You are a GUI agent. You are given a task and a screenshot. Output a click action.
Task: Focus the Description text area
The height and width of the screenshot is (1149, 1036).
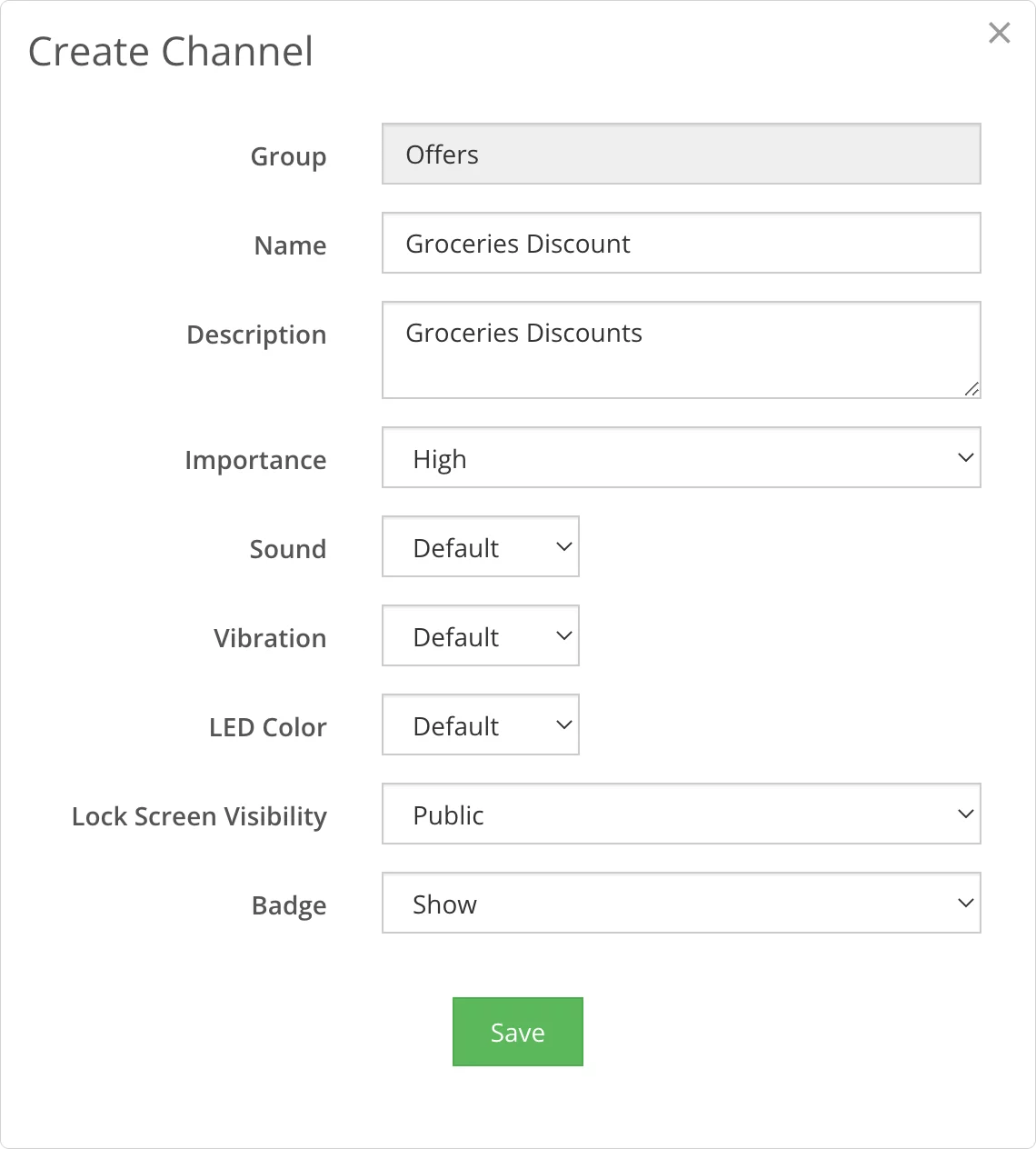coord(681,350)
